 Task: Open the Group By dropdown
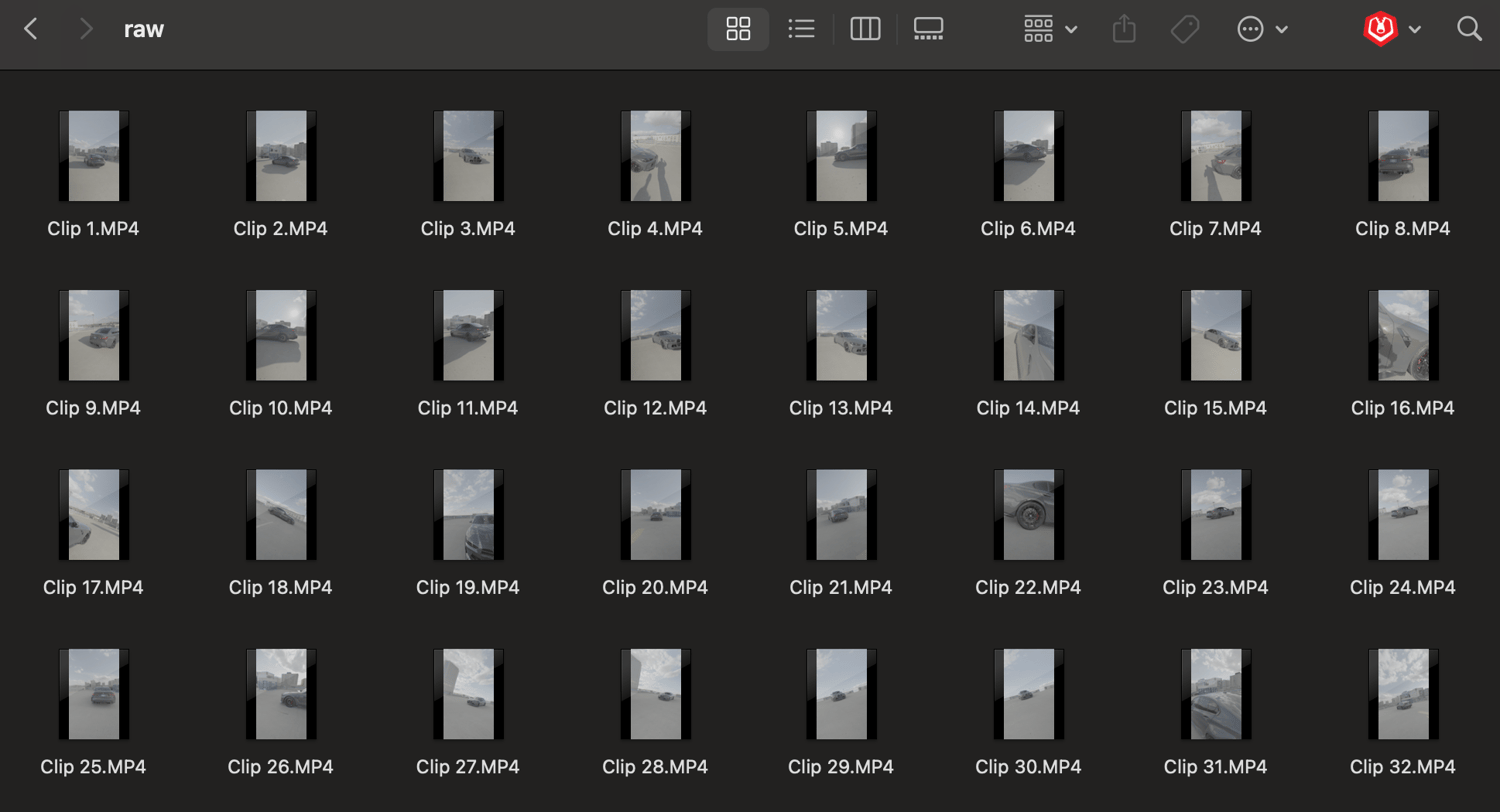1050,29
